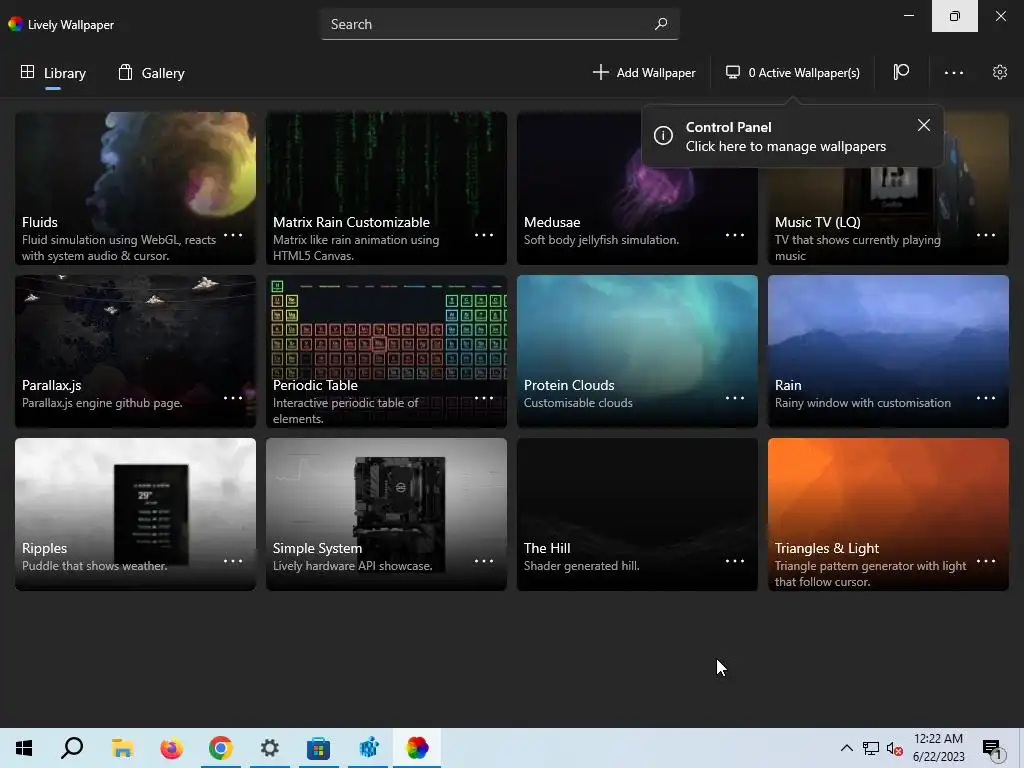This screenshot has height=768, width=1024.
Task: Launch Google Chrome from the taskbar
Action: click(x=221, y=748)
